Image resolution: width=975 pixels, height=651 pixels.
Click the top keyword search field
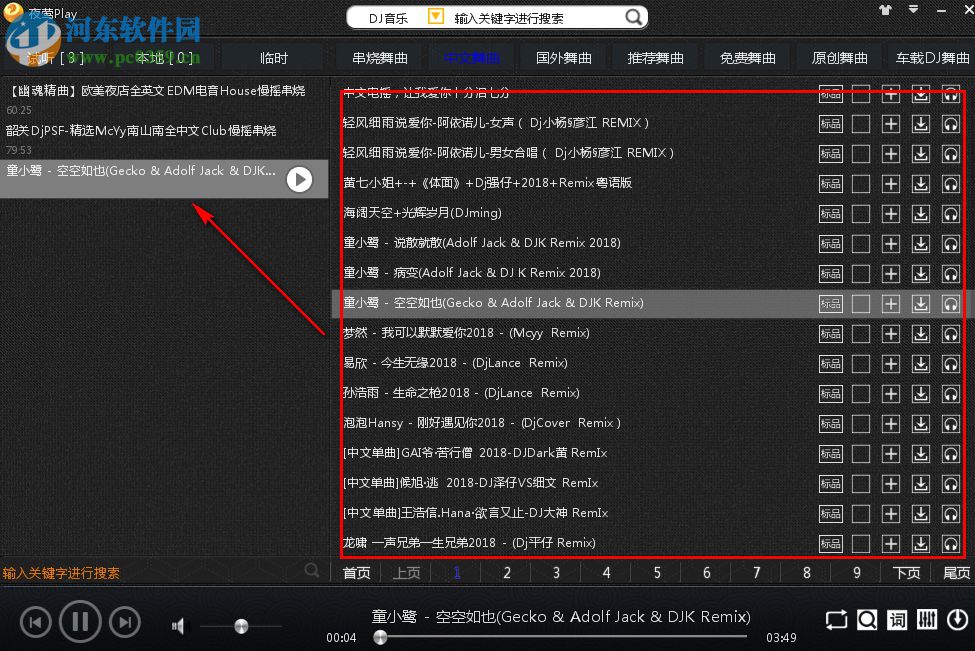pos(535,18)
